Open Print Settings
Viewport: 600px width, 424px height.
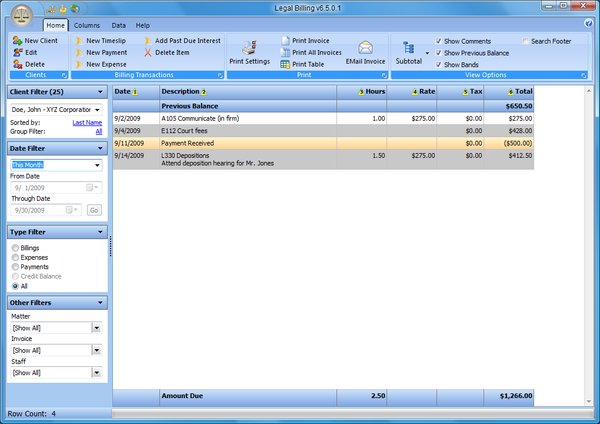(x=249, y=50)
